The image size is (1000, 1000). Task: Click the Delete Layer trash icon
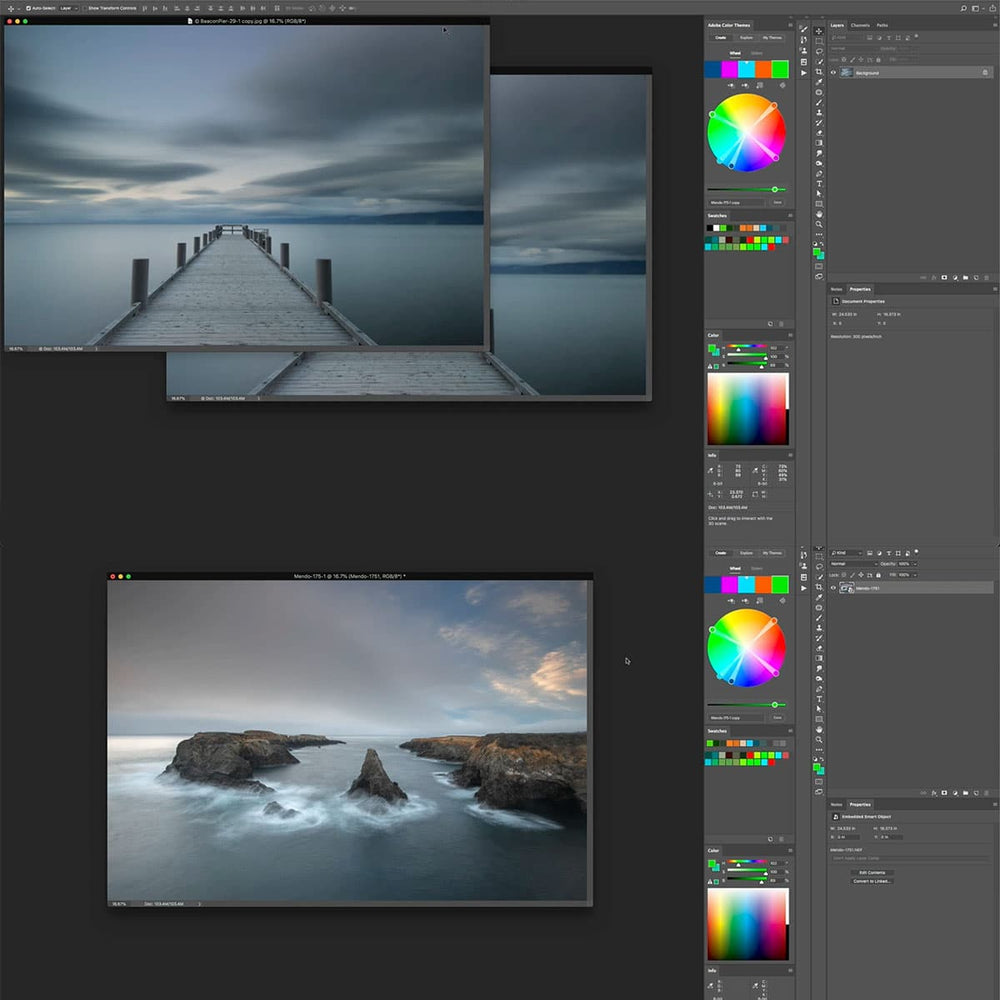pyautogui.click(x=987, y=277)
